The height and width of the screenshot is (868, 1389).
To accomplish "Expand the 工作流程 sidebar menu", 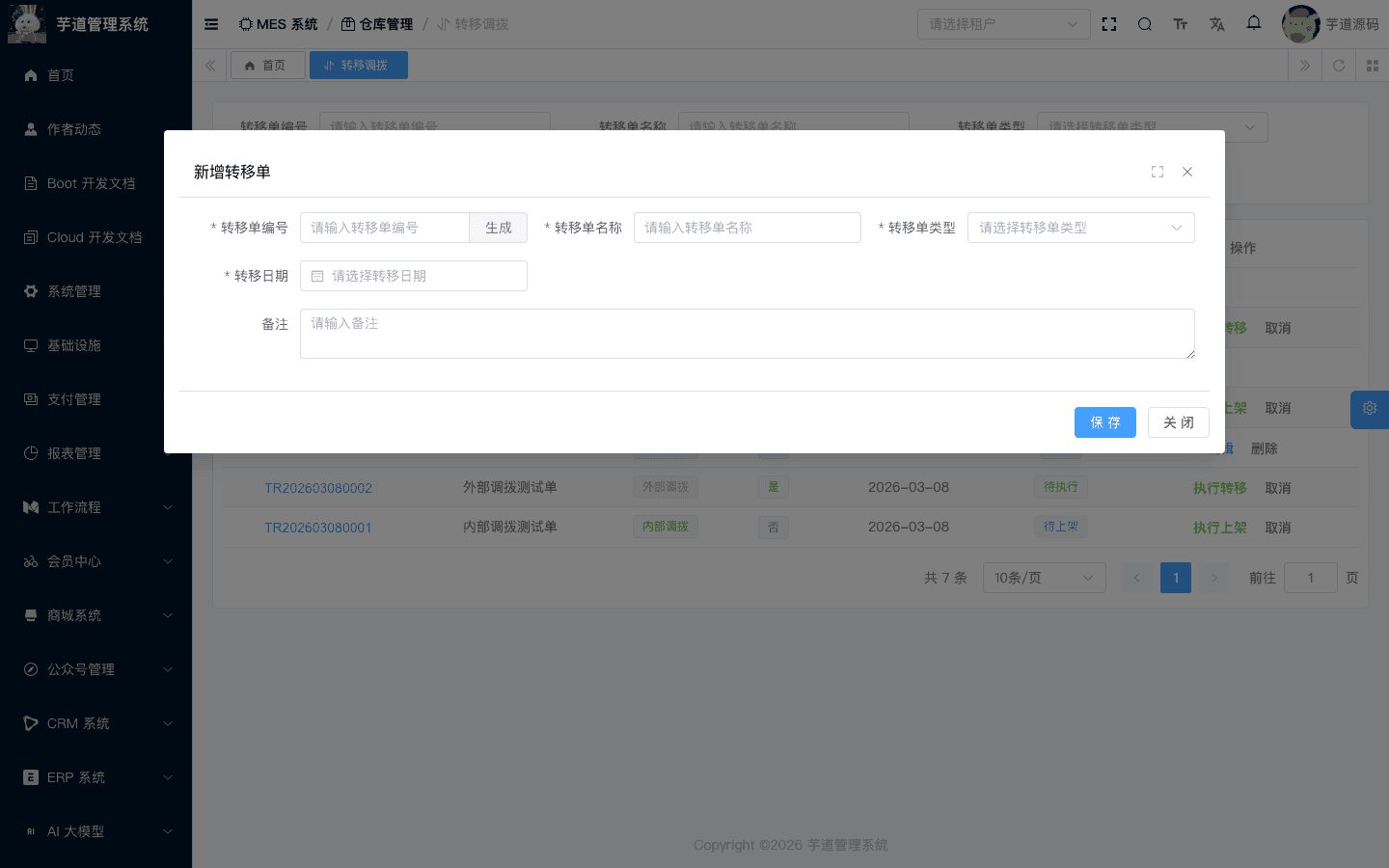I will (95, 507).
